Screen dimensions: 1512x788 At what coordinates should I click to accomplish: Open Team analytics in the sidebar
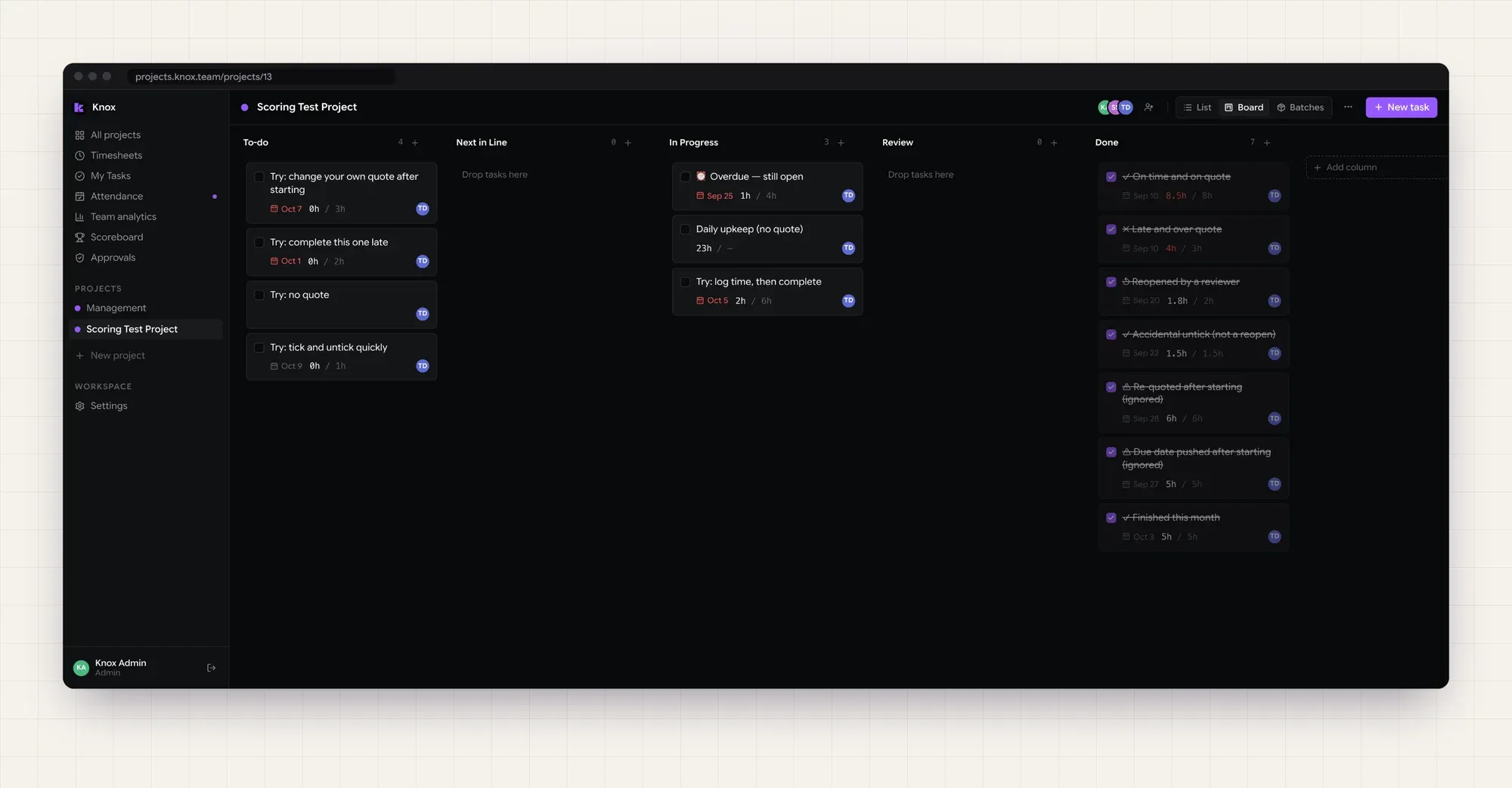pyautogui.click(x=146, y=217)
